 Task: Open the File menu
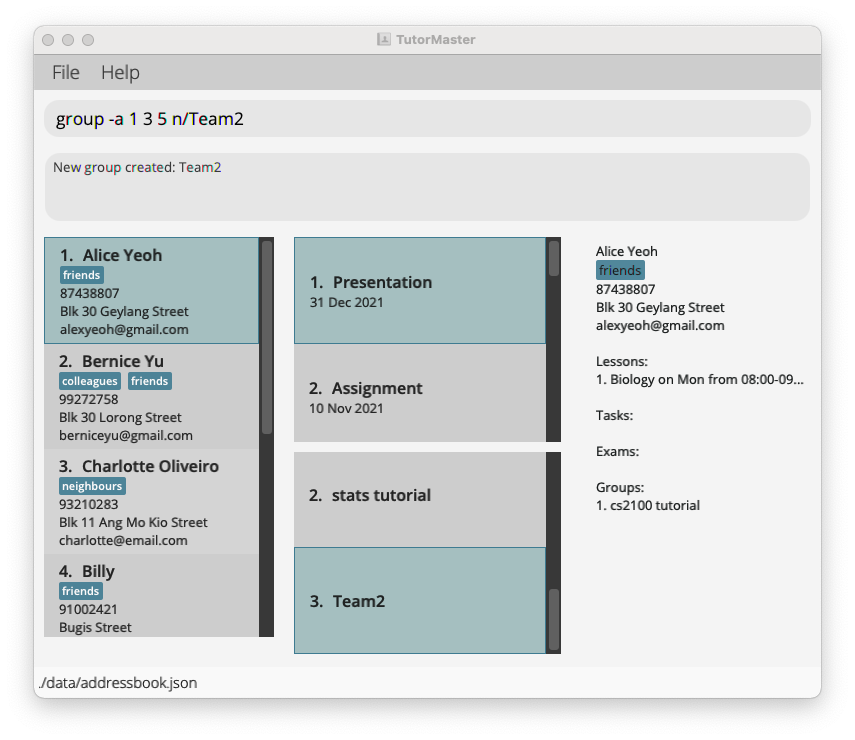[x=65, y=72]
